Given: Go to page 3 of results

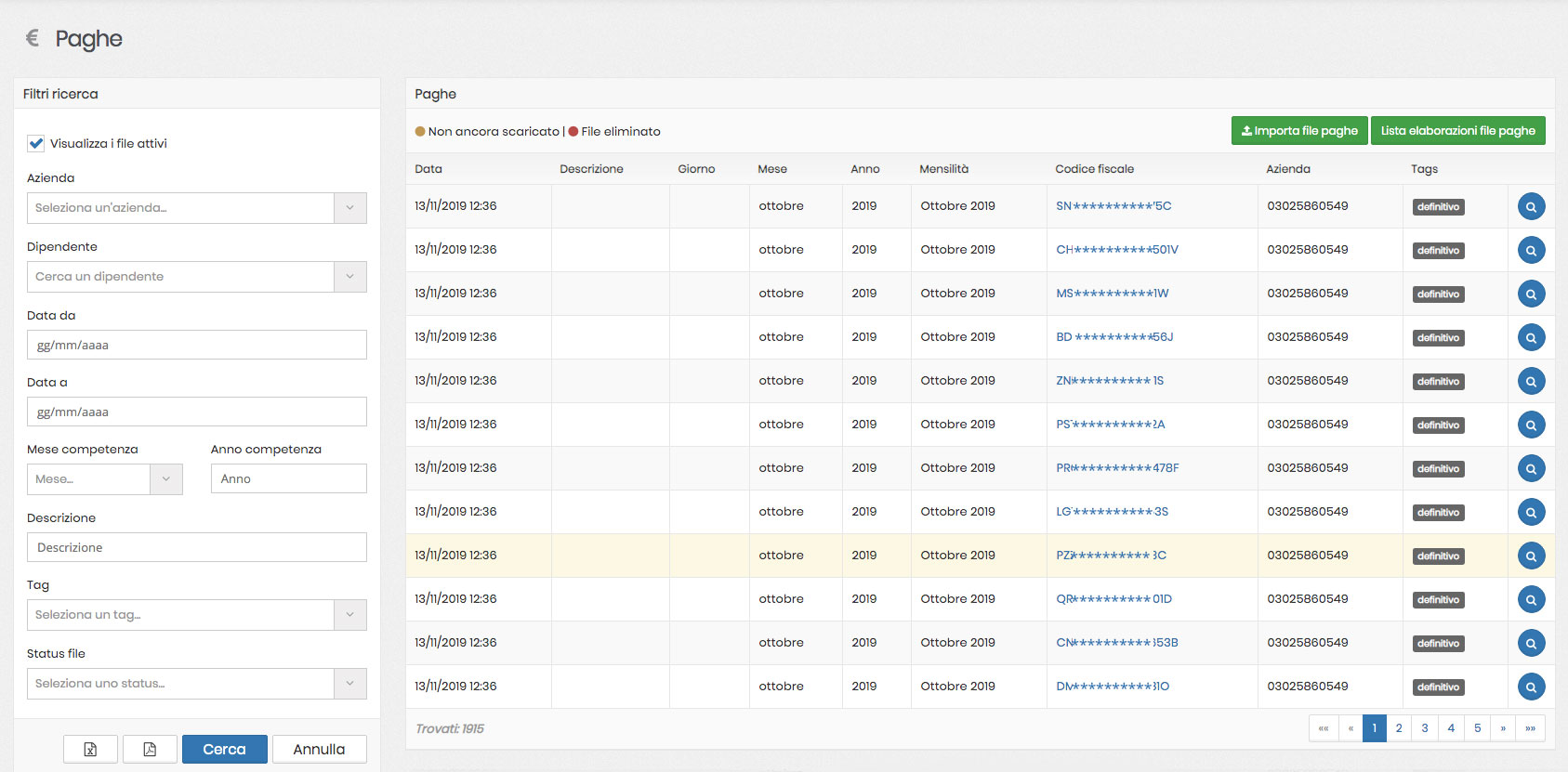Looking at the screenshot, I should click(1424, 728).
